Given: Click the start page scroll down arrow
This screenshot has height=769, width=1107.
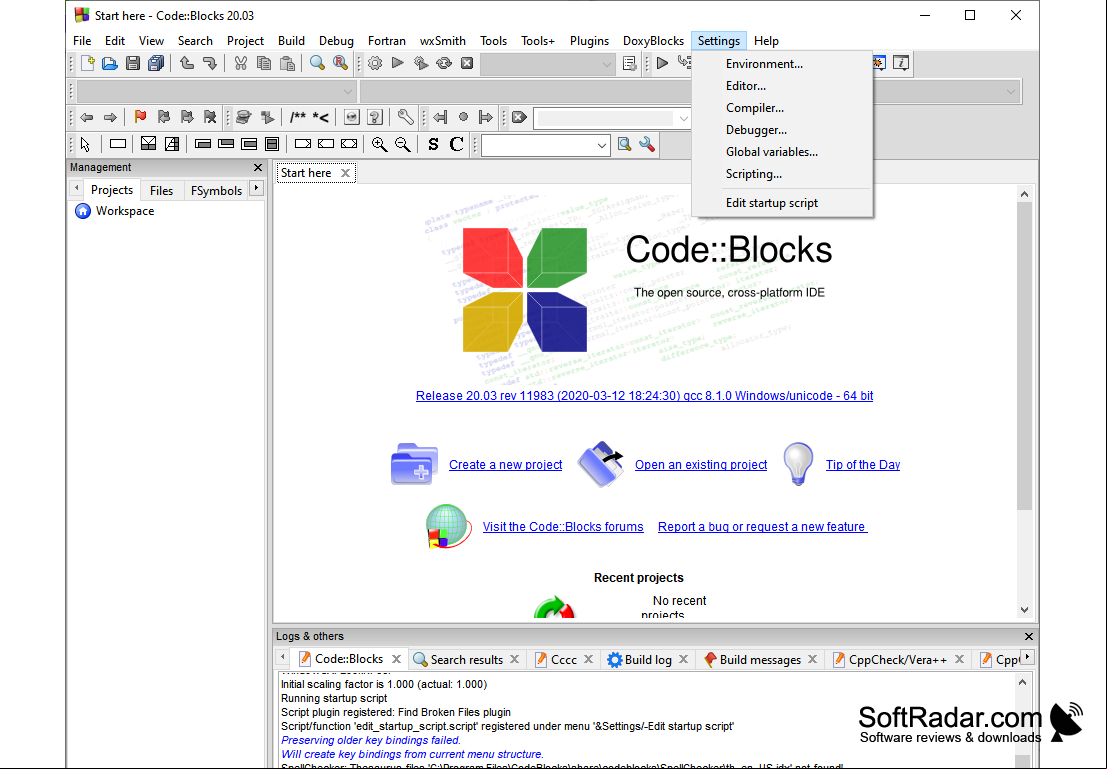Looking at the screenshot, I should (x=1024, y=609).
